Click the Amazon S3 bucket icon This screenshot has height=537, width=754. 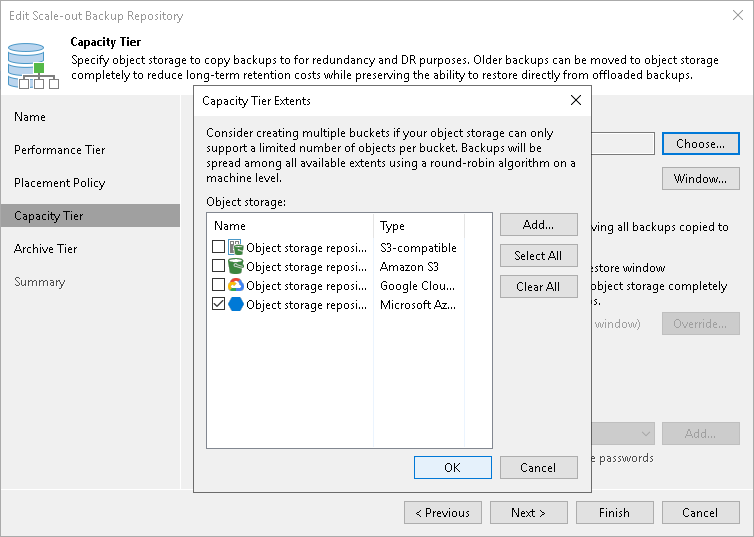235,266
